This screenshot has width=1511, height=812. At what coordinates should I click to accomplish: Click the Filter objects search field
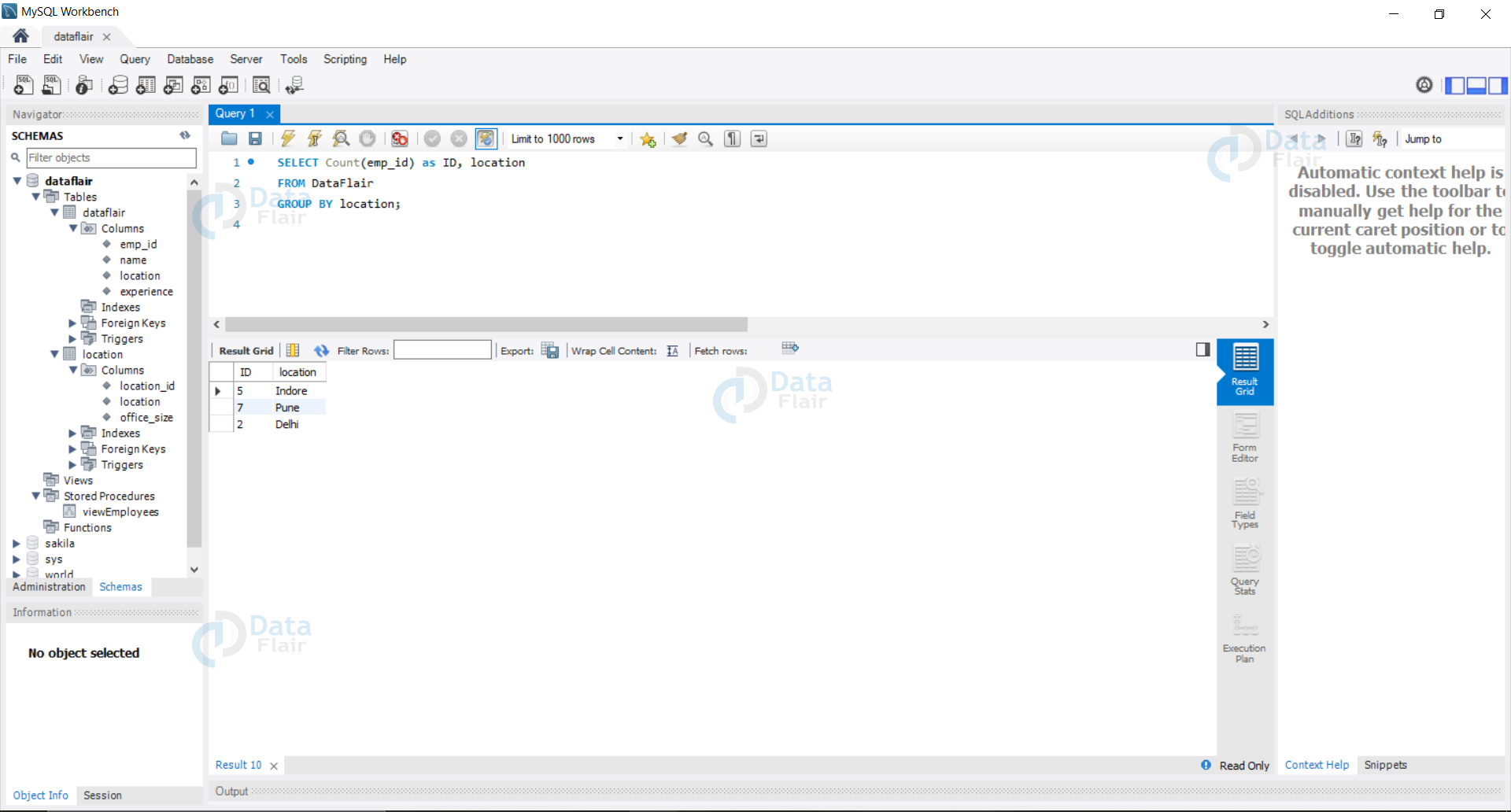pos(111,157)
